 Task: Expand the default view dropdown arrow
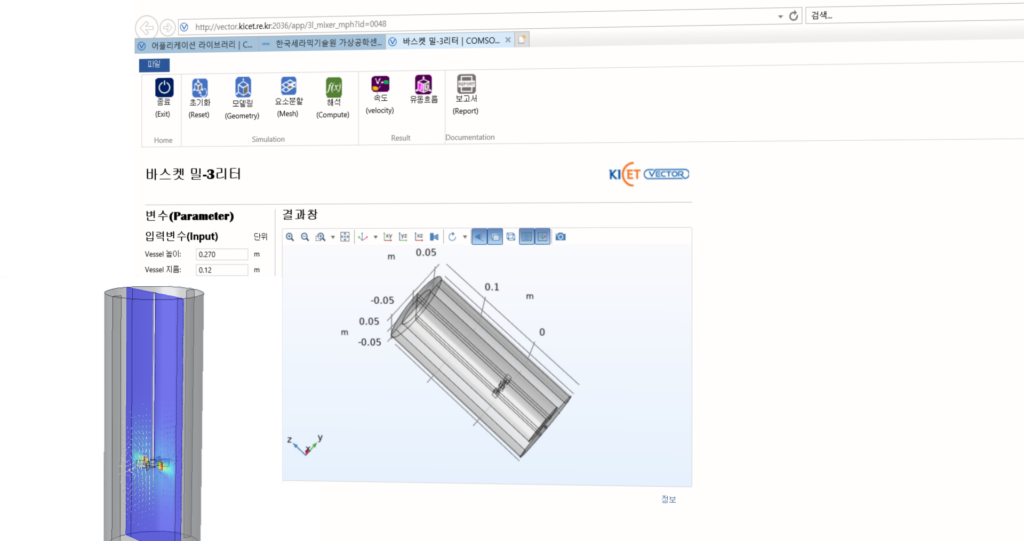click(374, 237)
